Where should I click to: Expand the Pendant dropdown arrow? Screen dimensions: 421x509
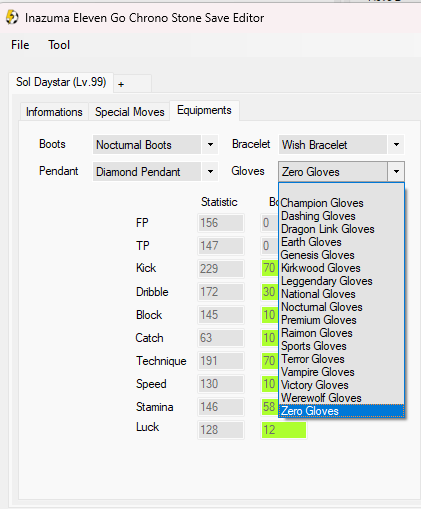click(x=210, y=172)
